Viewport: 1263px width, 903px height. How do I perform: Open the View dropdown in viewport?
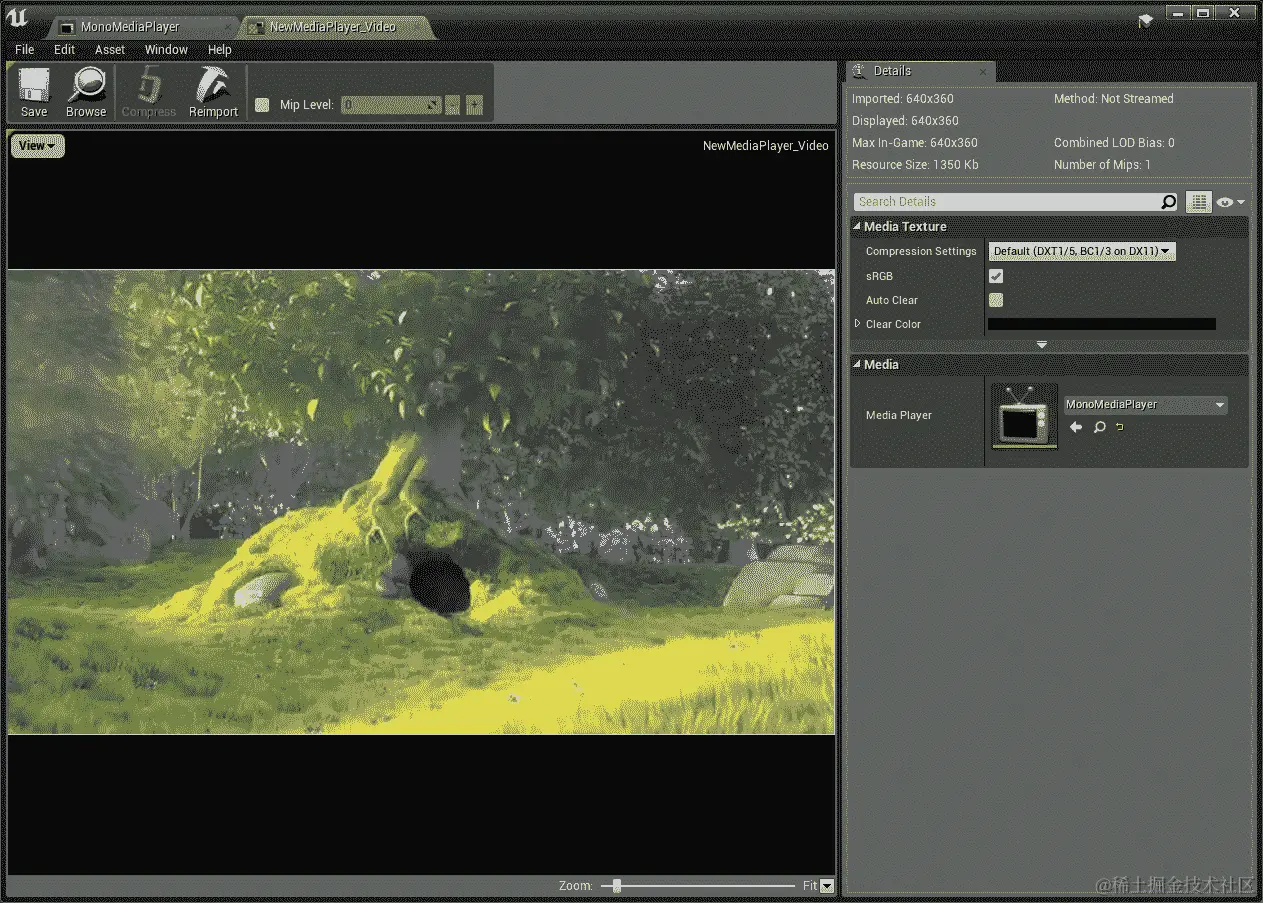point(38,146)
